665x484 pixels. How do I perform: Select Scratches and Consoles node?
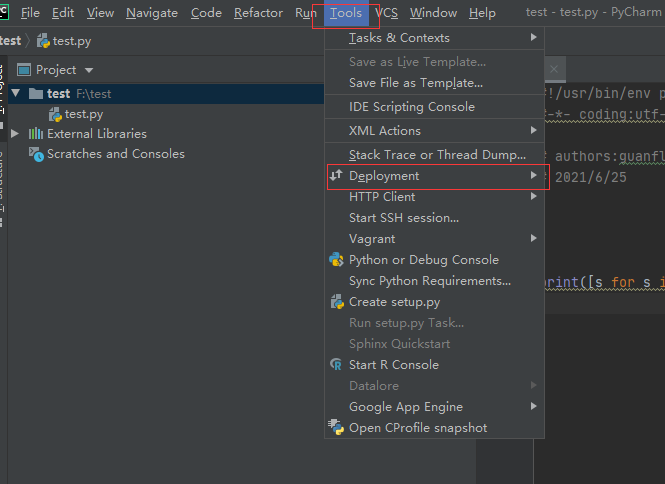click(116, 154)
